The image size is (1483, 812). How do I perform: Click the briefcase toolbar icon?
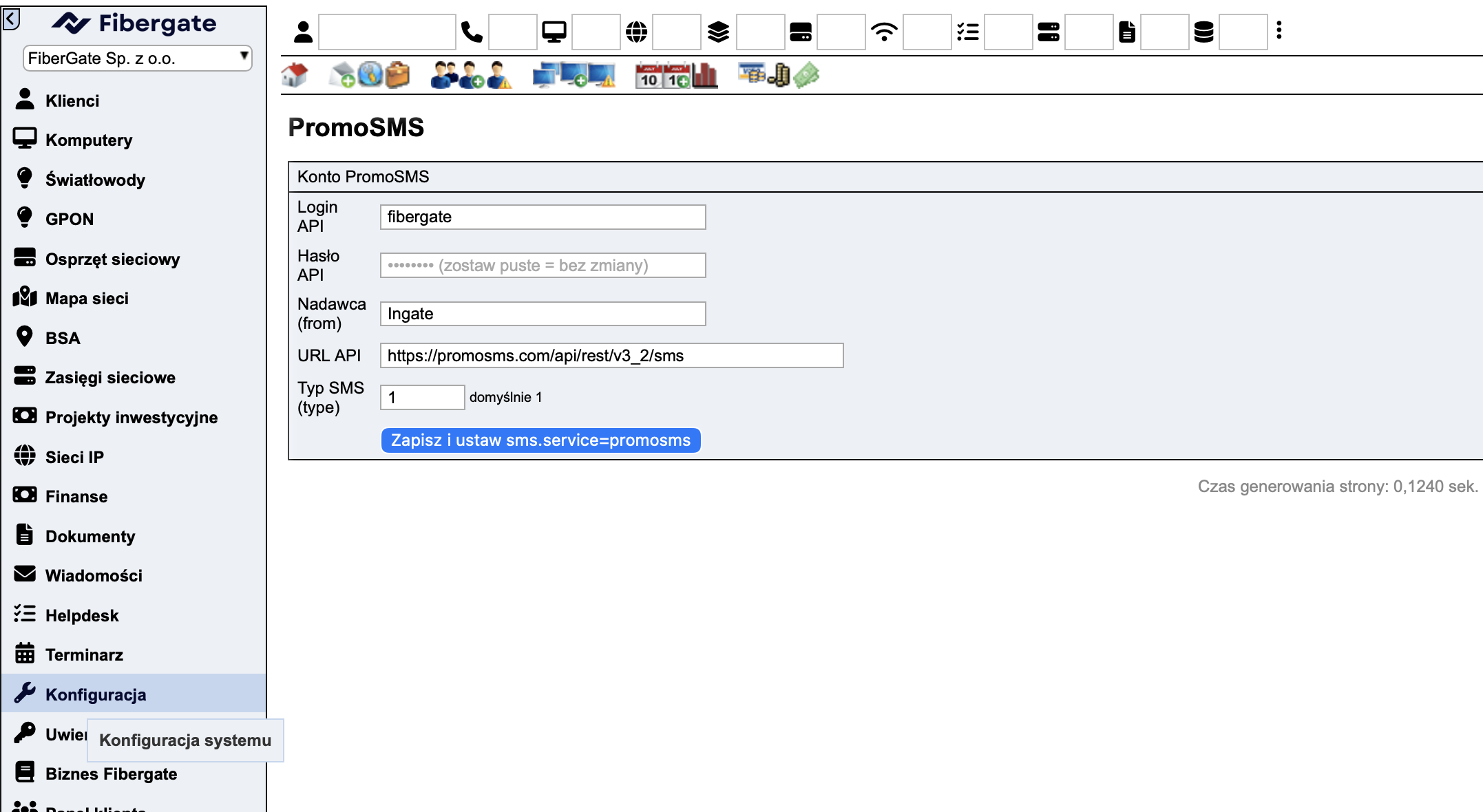coord(397,75)
